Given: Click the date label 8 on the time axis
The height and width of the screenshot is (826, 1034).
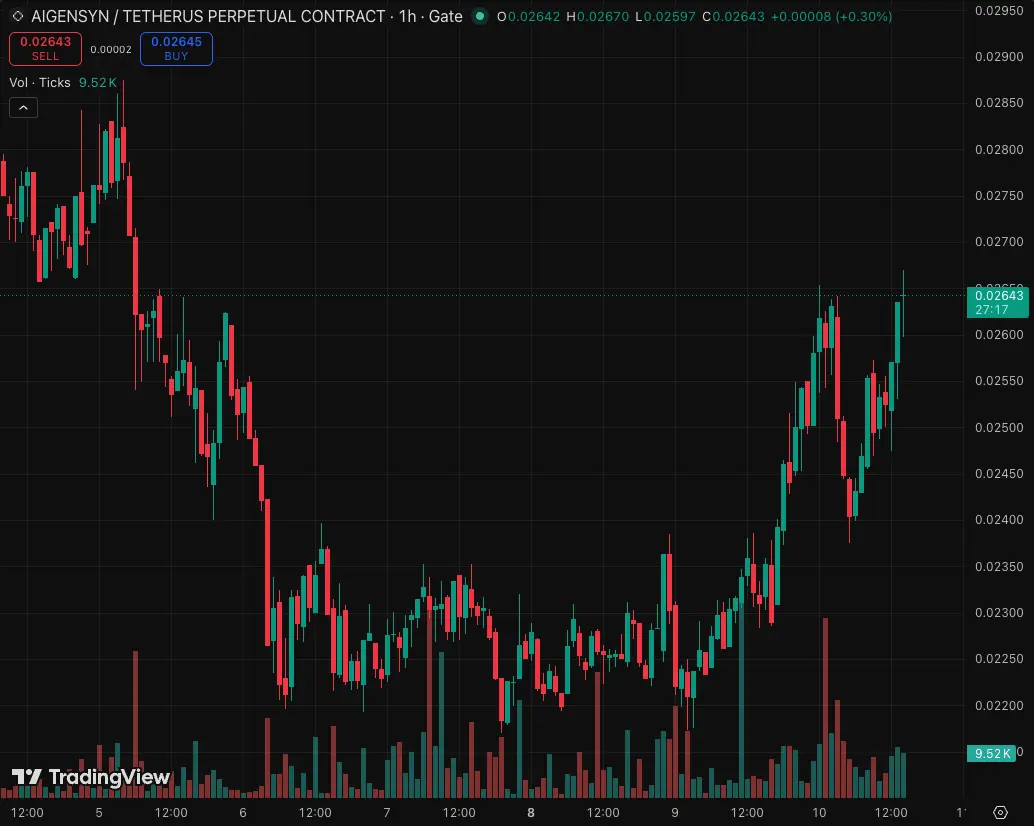Looking at the screenshot, I should click(531, 813).
